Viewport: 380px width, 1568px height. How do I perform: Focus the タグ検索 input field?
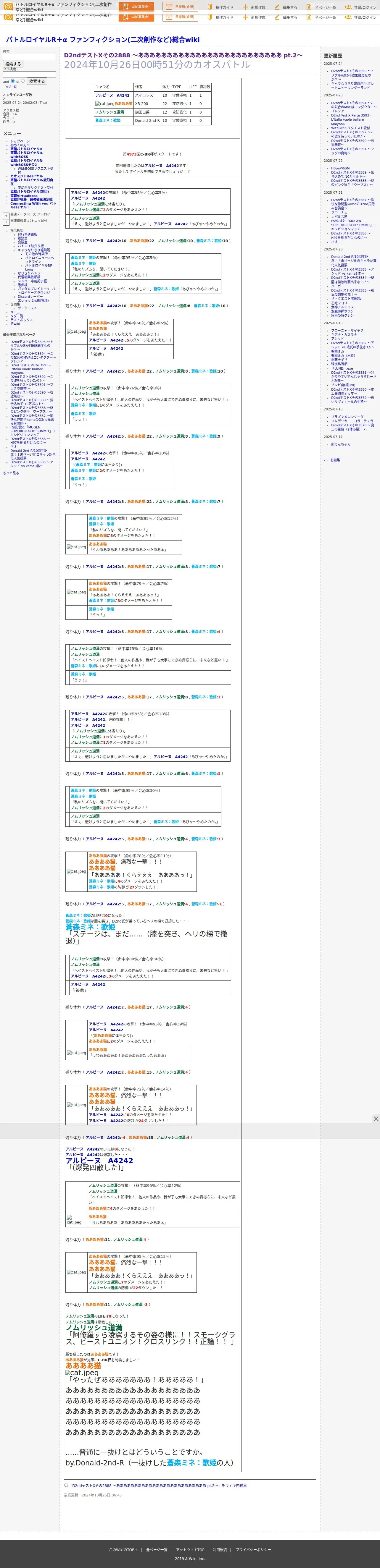[x=29, y=74]
